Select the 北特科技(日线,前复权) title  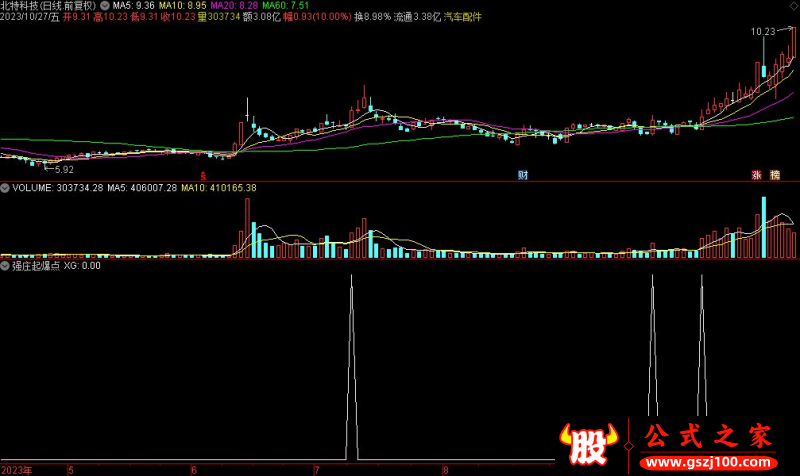pyautogui.click(x=48, y=6)
